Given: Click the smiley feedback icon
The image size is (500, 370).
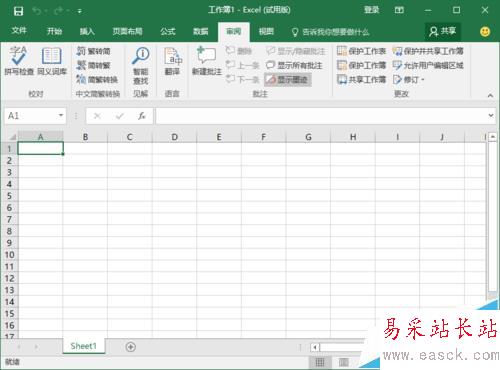Looking at the screenshot, I should pyautogui.click(x=485, y=32).
